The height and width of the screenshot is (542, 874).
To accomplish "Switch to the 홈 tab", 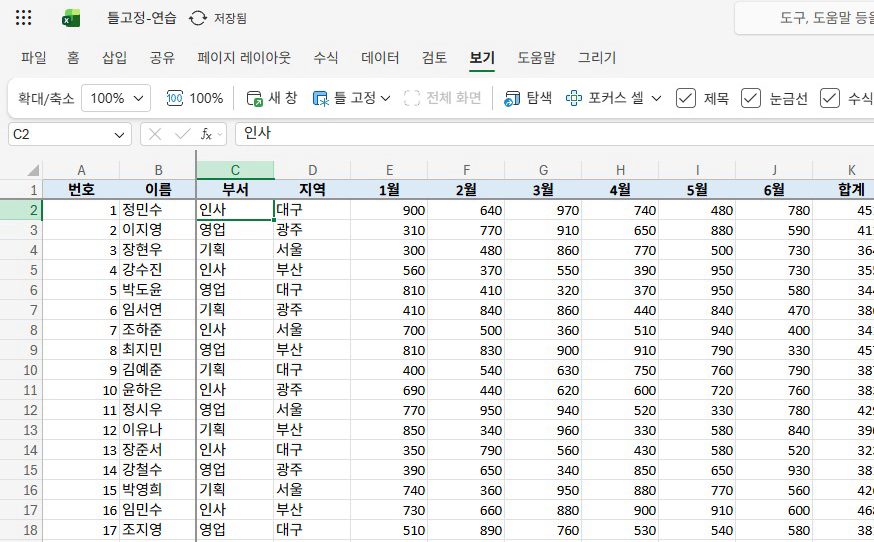I will [x=73, y=57].
